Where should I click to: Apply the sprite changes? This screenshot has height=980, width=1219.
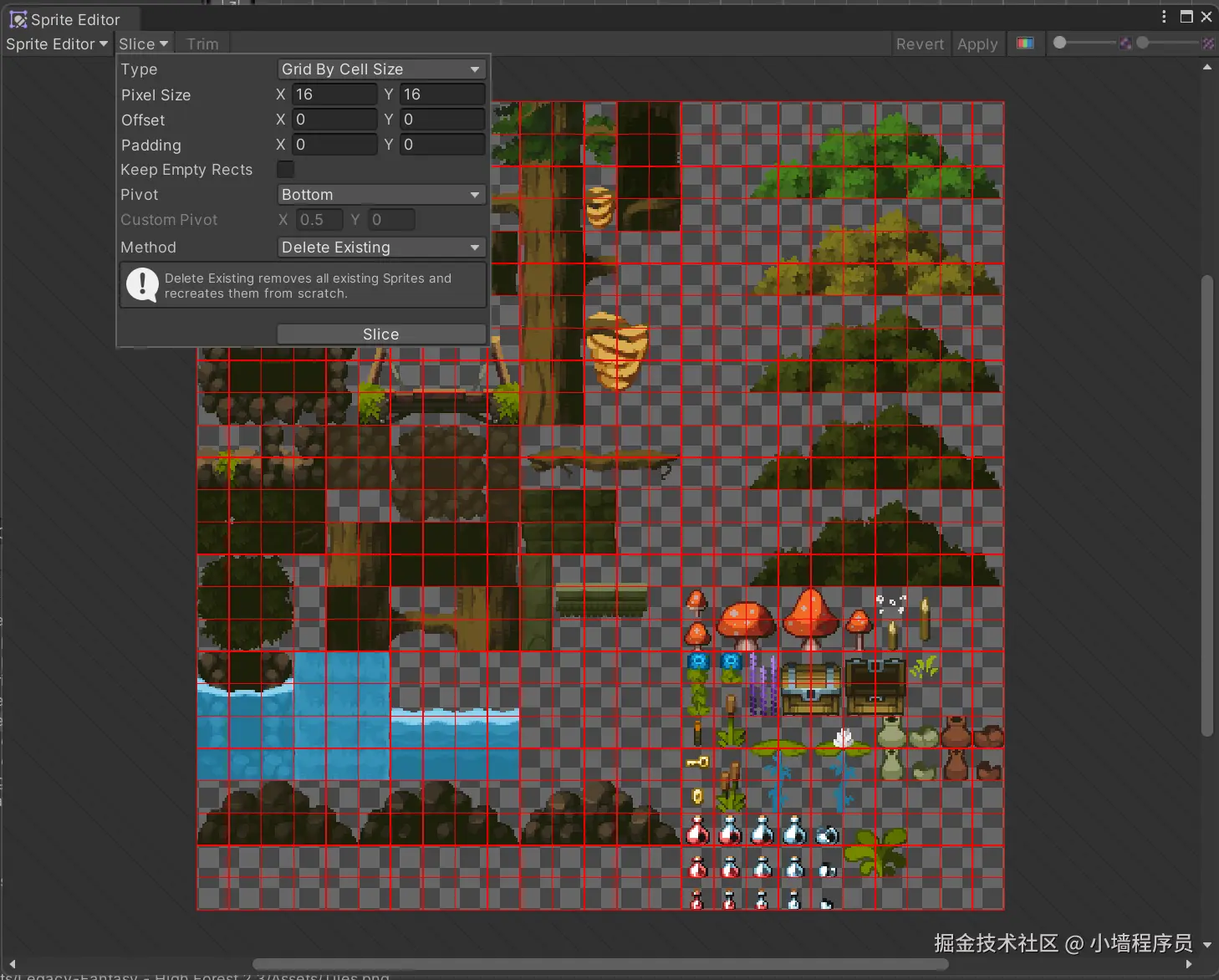(977, 44)
